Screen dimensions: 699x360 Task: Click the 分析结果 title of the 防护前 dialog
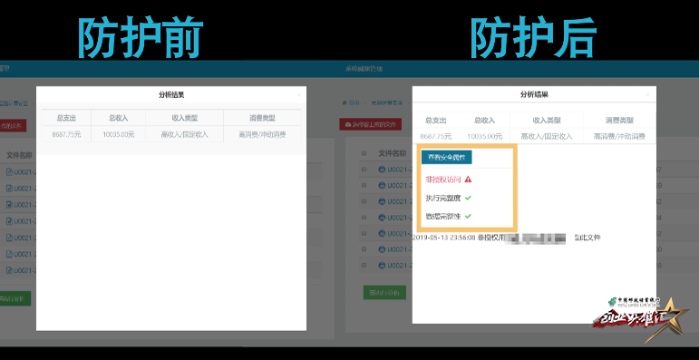pyautogui.click(x=172, y=94)
